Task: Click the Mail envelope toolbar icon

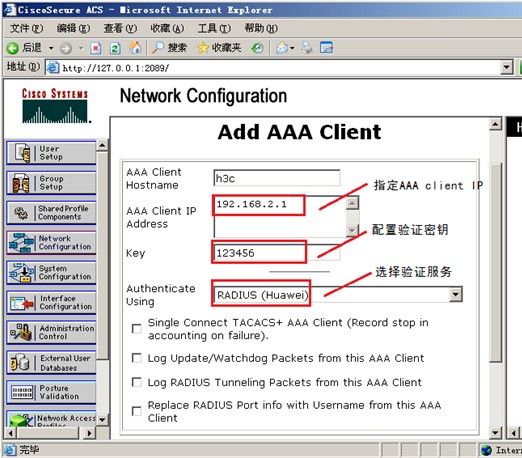Action: click(282, 48)
